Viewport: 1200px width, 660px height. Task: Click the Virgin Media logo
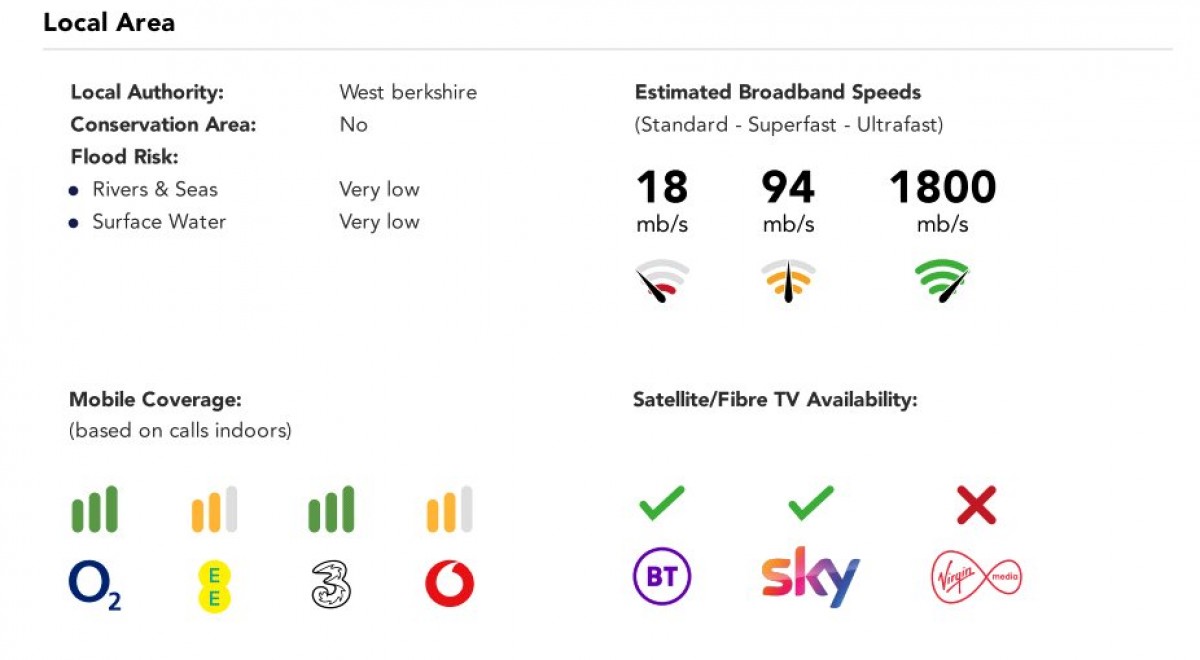point(976,578)
